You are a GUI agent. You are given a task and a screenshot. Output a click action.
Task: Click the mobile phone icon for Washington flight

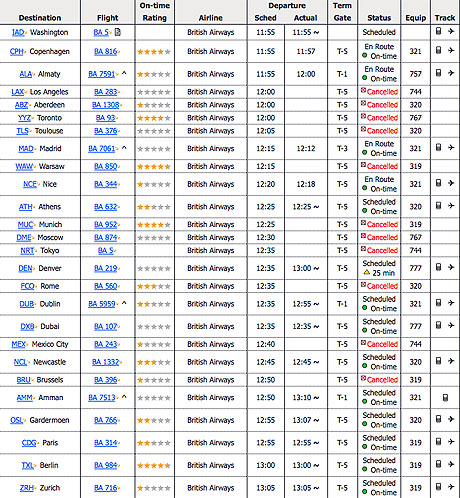pos(439,31)
